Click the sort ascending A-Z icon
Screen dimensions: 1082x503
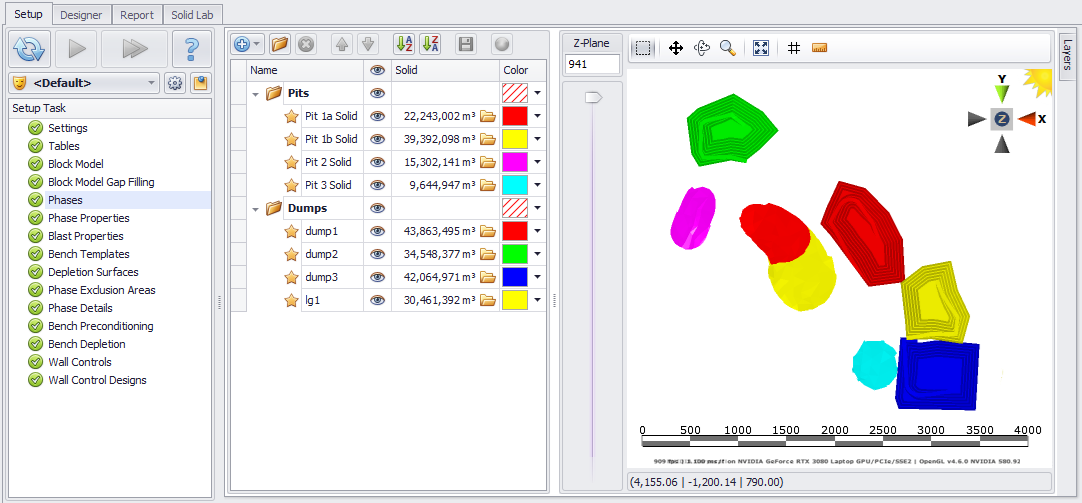(404, 44)
